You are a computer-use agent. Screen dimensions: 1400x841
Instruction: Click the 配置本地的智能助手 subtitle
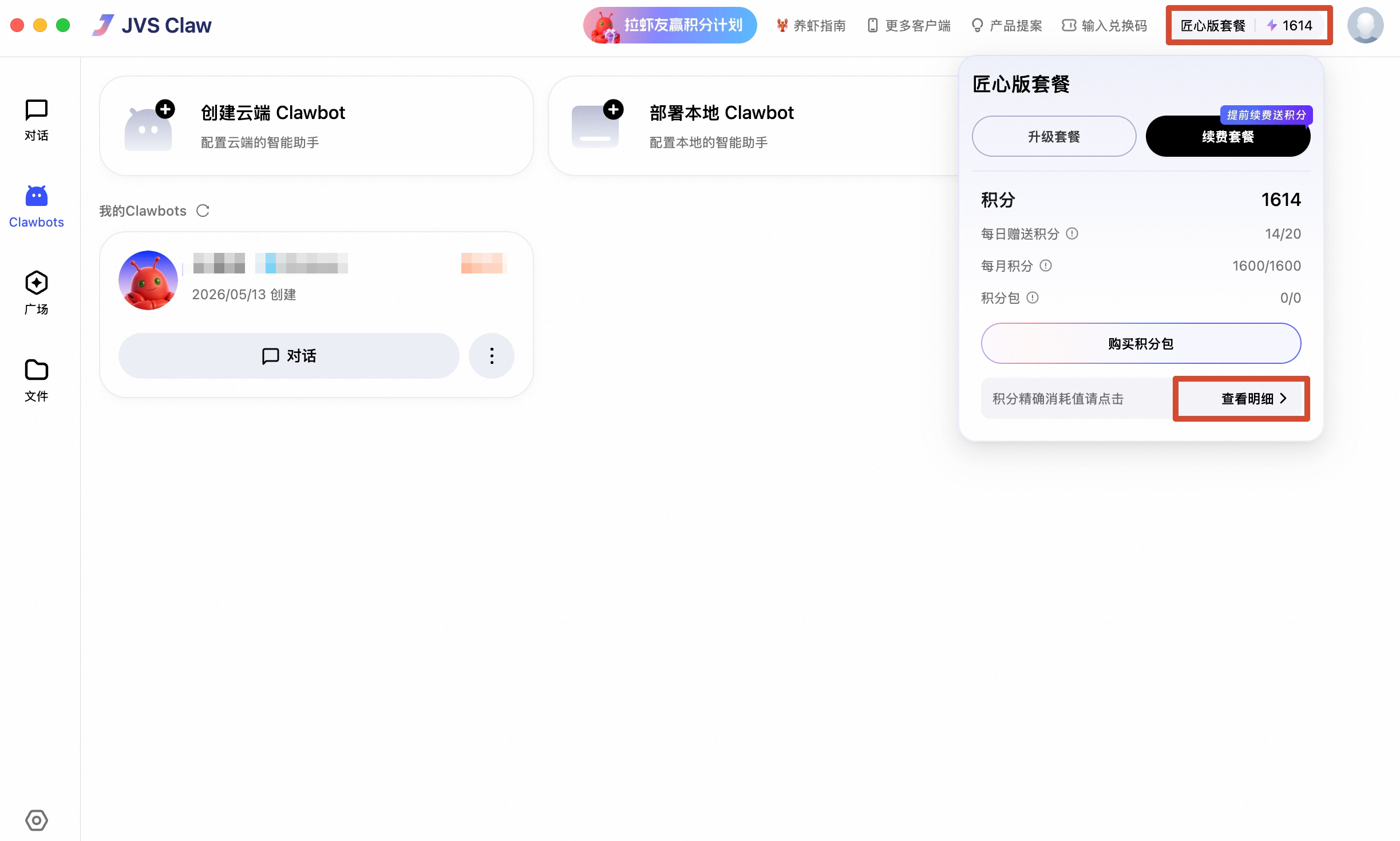coord(709,142)
